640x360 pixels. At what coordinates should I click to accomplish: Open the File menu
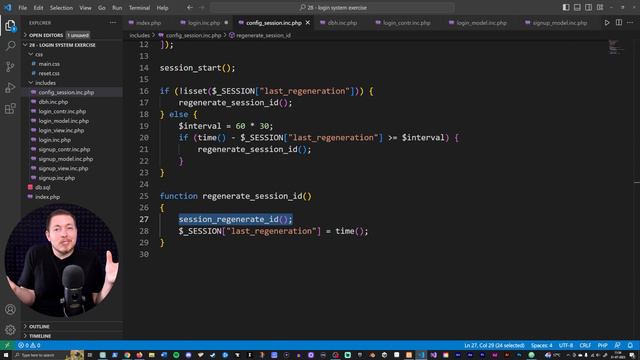(x=22, y=8)
